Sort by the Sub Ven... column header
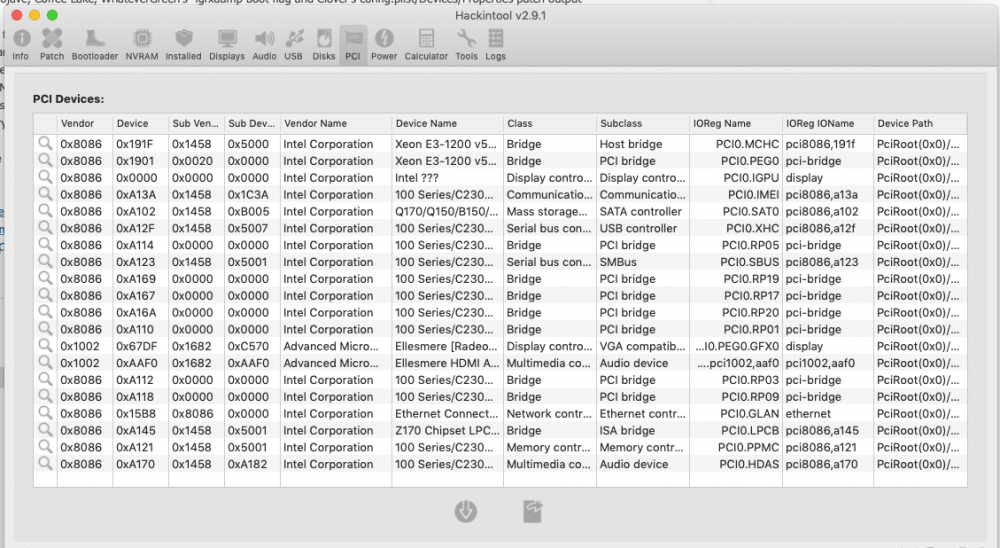 [x=196, y=123]
